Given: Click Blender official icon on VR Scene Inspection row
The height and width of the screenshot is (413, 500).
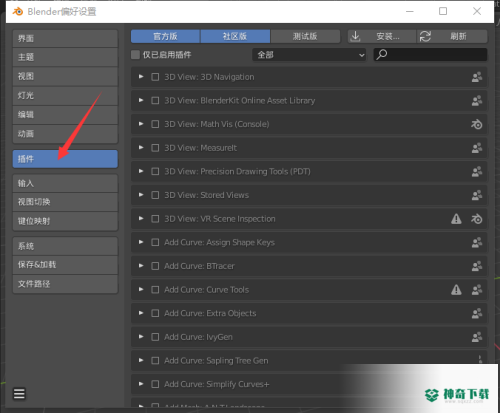Looking at the screenshot, I should tap(477, 219).
